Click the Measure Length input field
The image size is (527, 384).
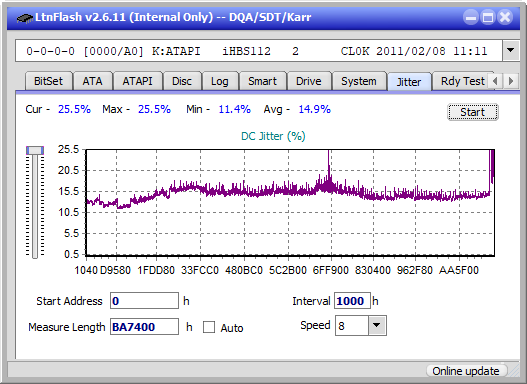tap(144, 327)
